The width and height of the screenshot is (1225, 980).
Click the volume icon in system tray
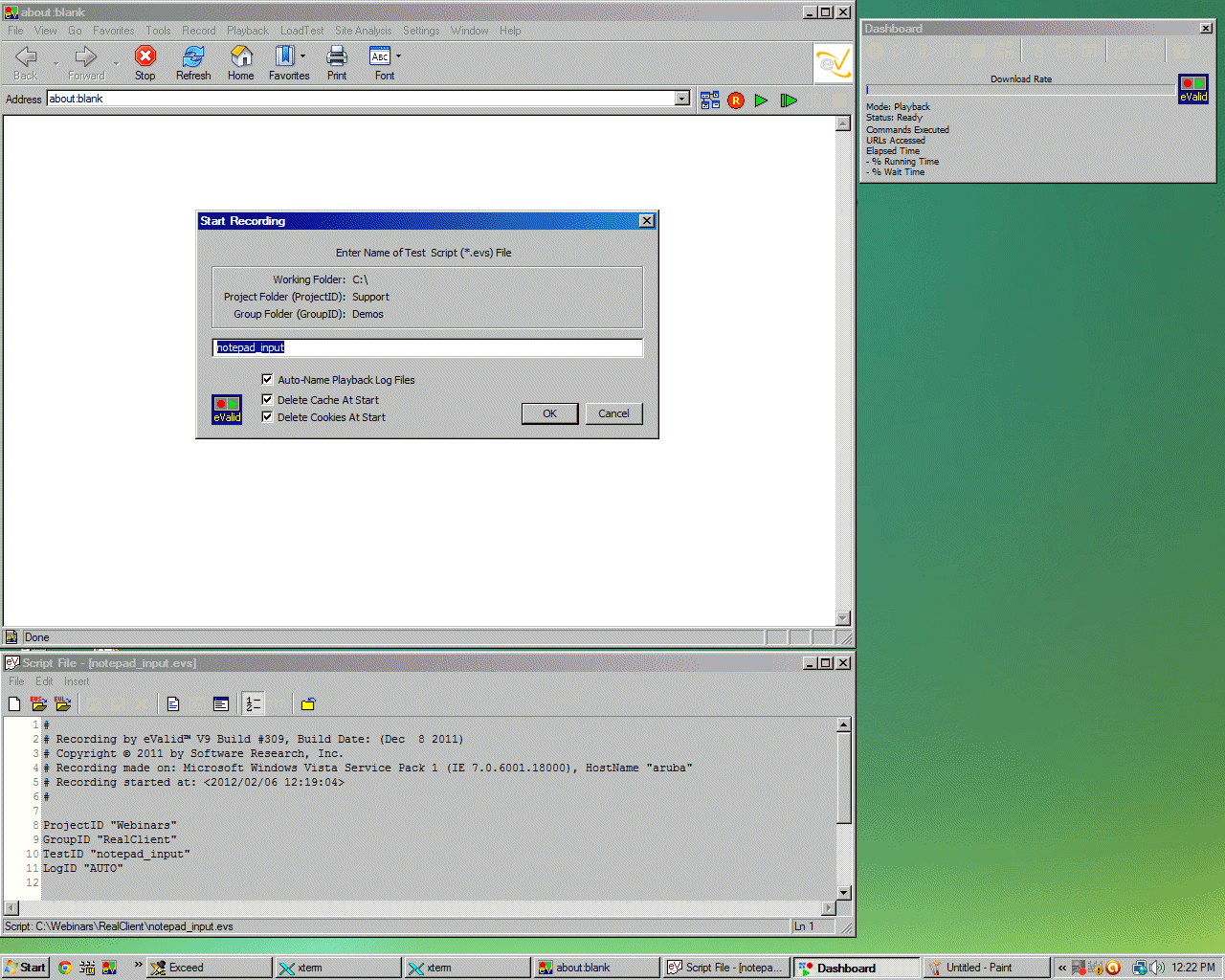1157,968
